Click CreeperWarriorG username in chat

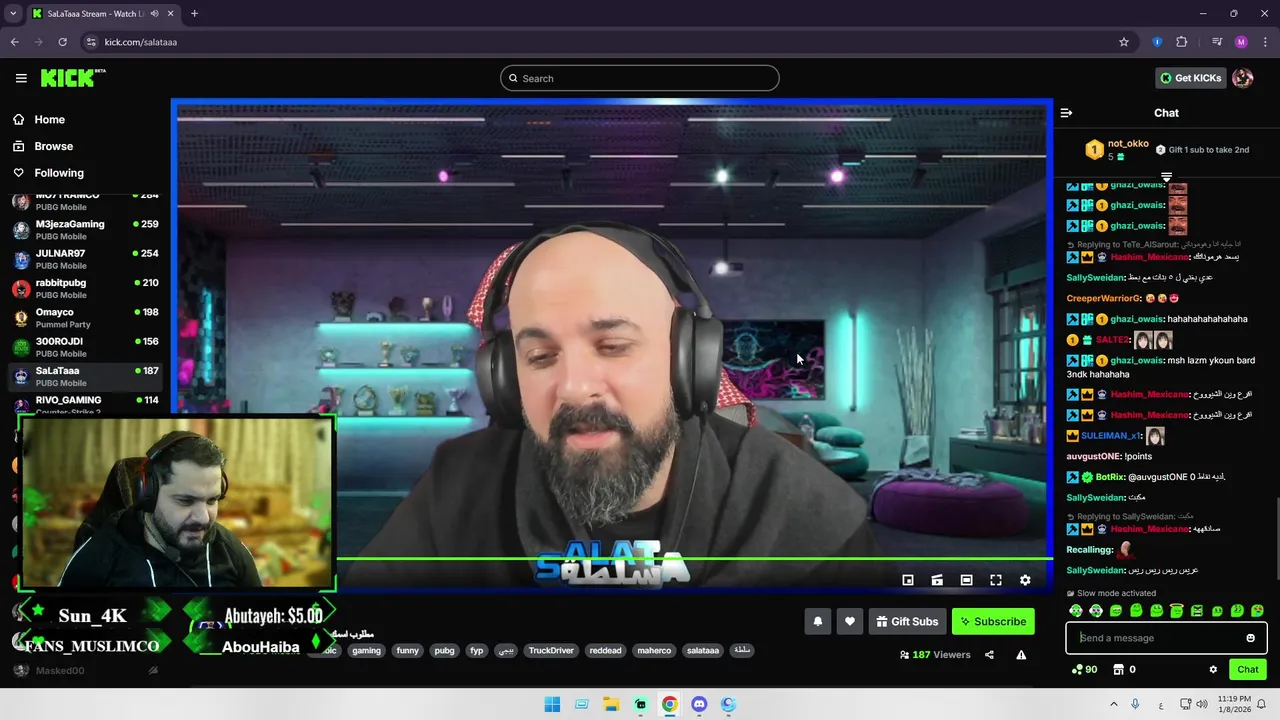[x=1104, y=298]
